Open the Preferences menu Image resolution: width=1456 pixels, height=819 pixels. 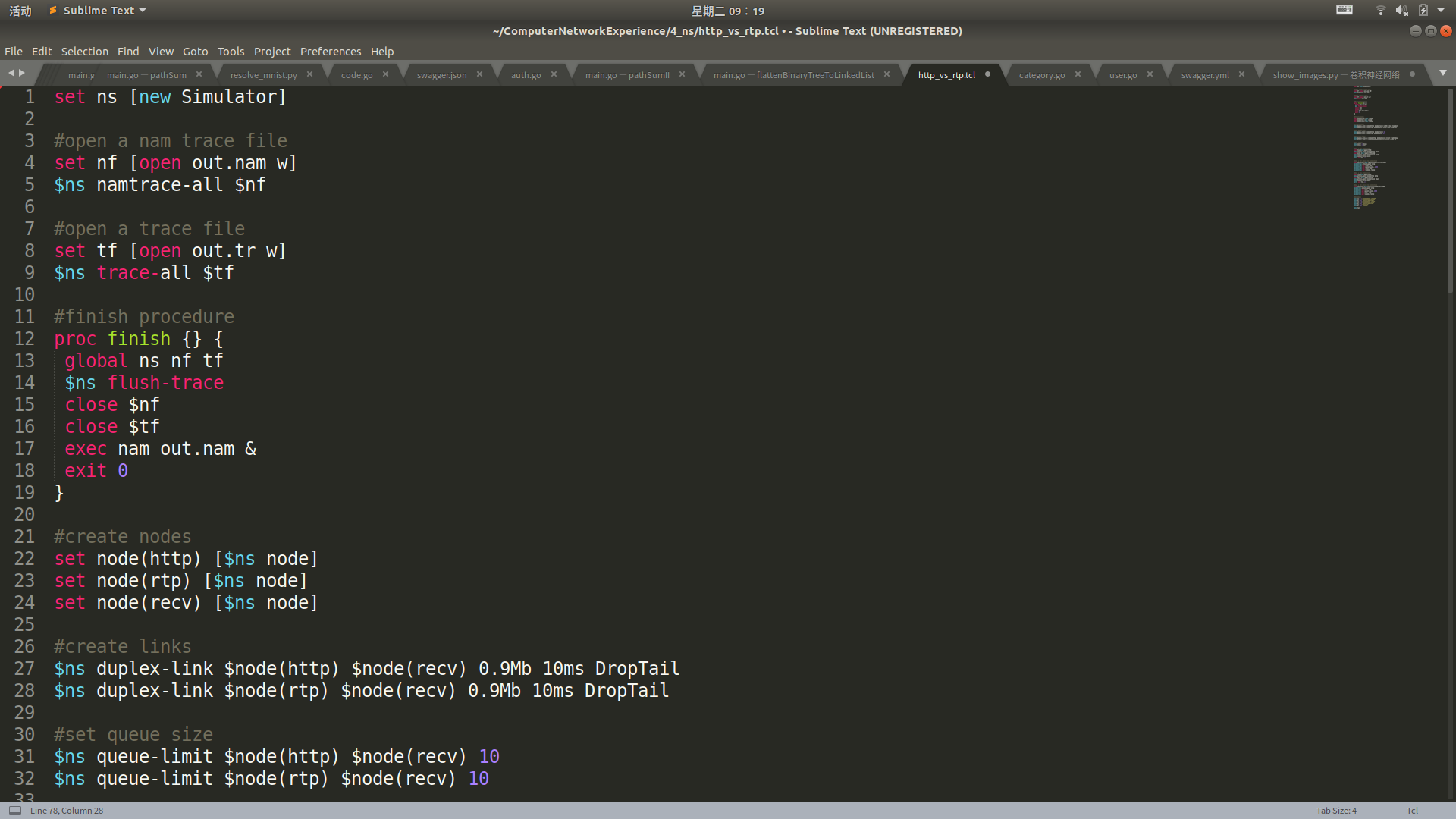(330, 52)
